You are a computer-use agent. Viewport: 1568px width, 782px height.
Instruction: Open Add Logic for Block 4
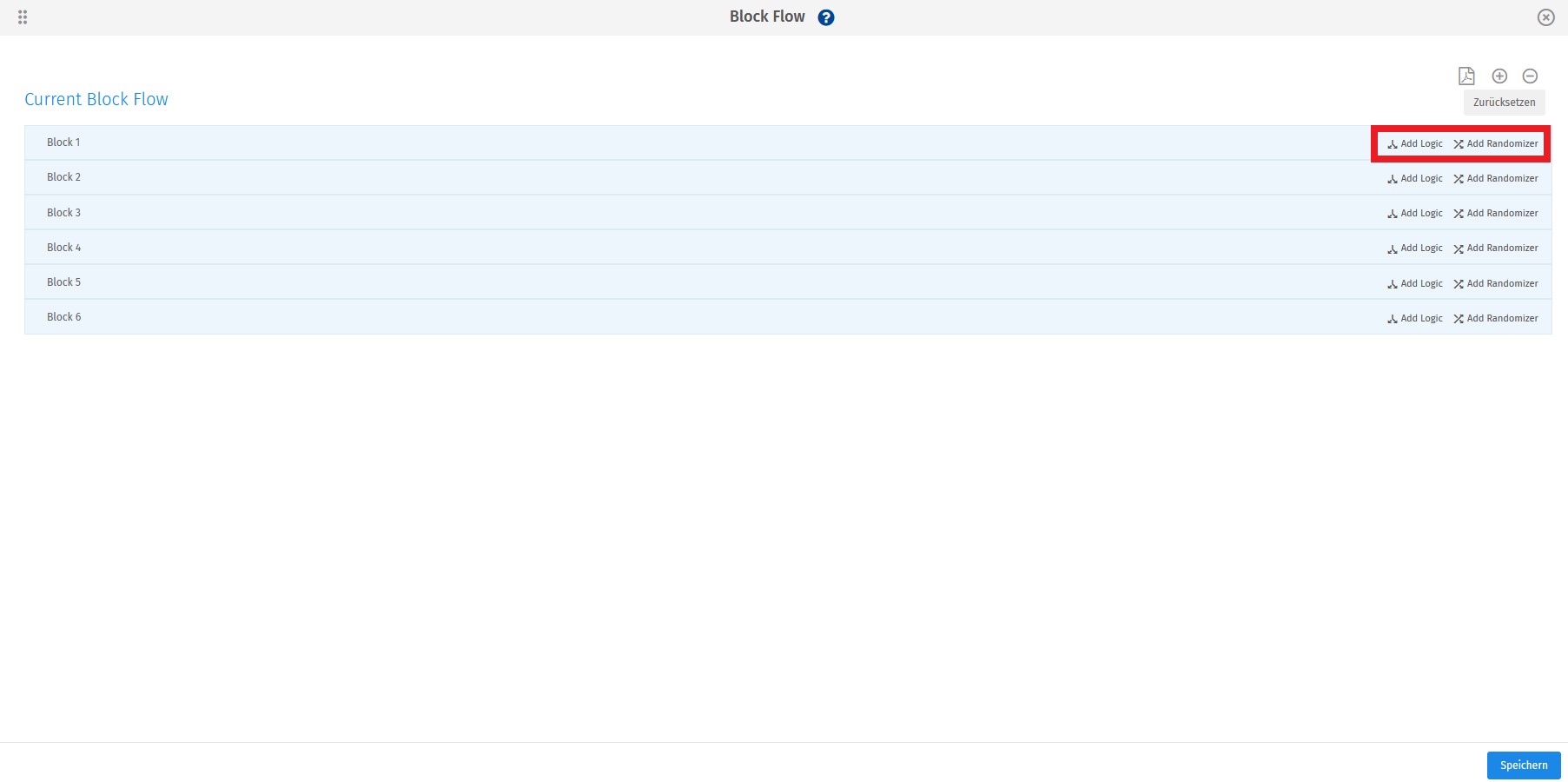[1421, 248]
